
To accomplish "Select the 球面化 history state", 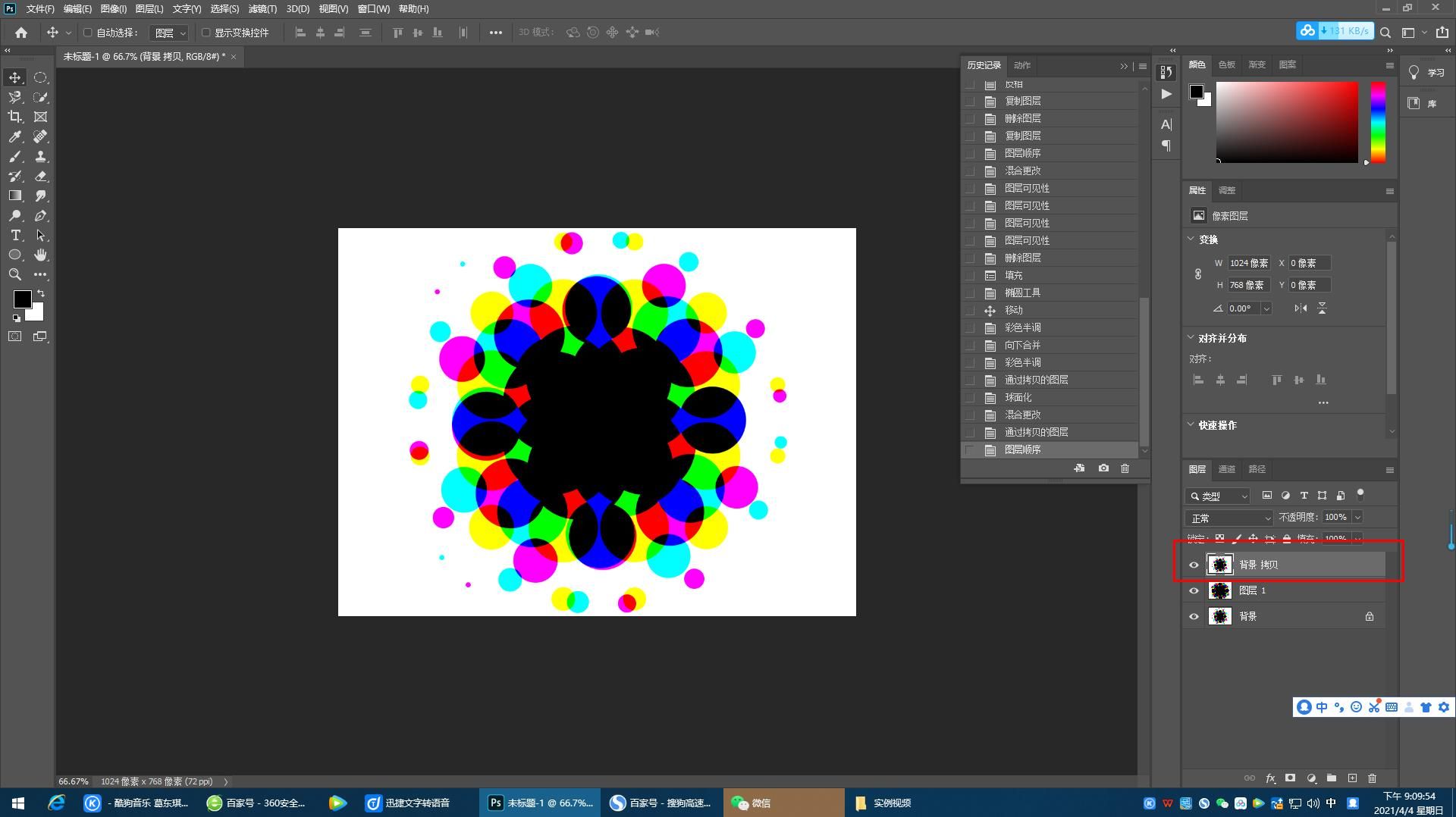I will pos(1018,397).
